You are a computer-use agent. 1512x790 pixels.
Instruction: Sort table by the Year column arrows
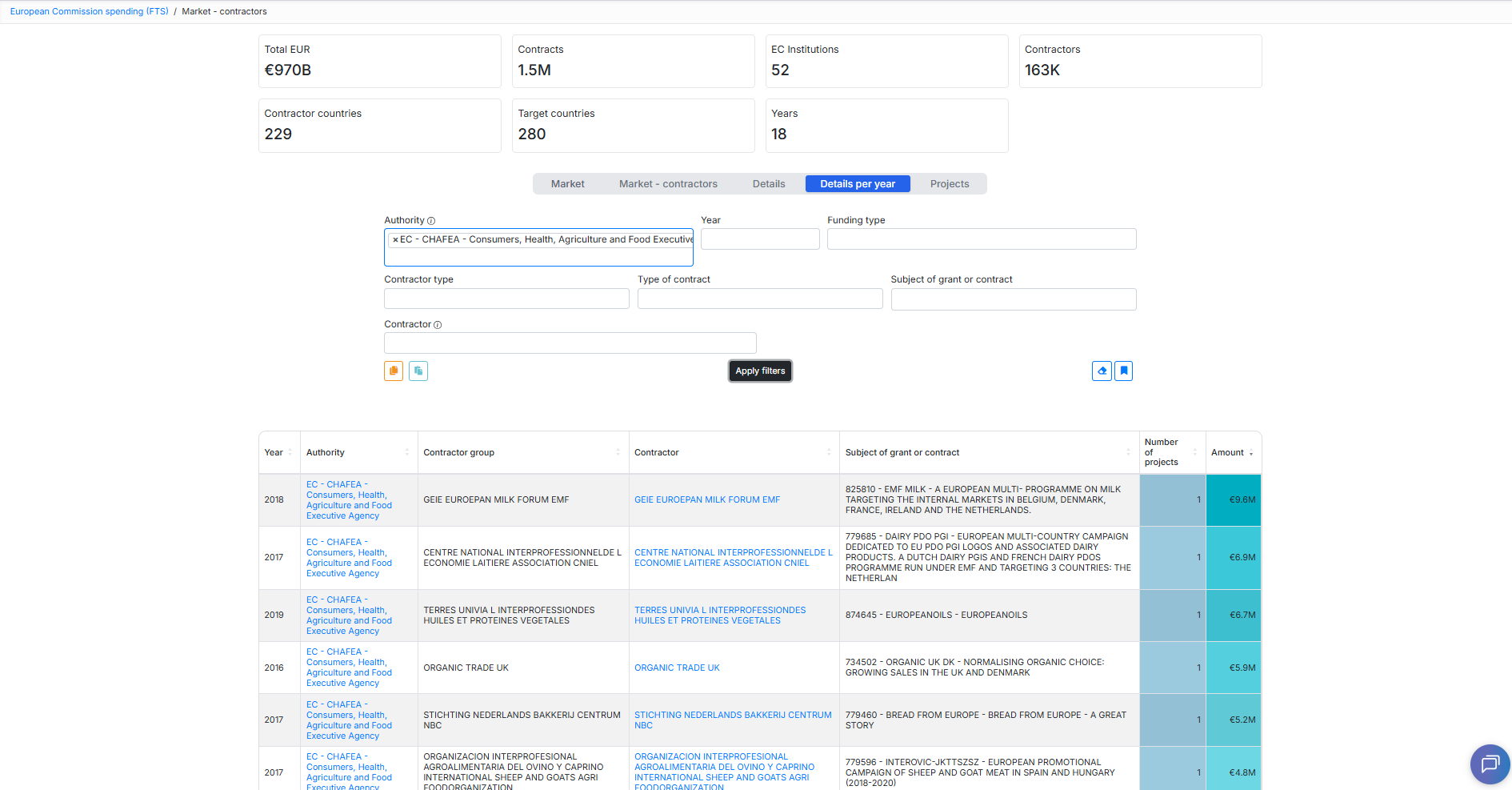click(x=290, y=453)
